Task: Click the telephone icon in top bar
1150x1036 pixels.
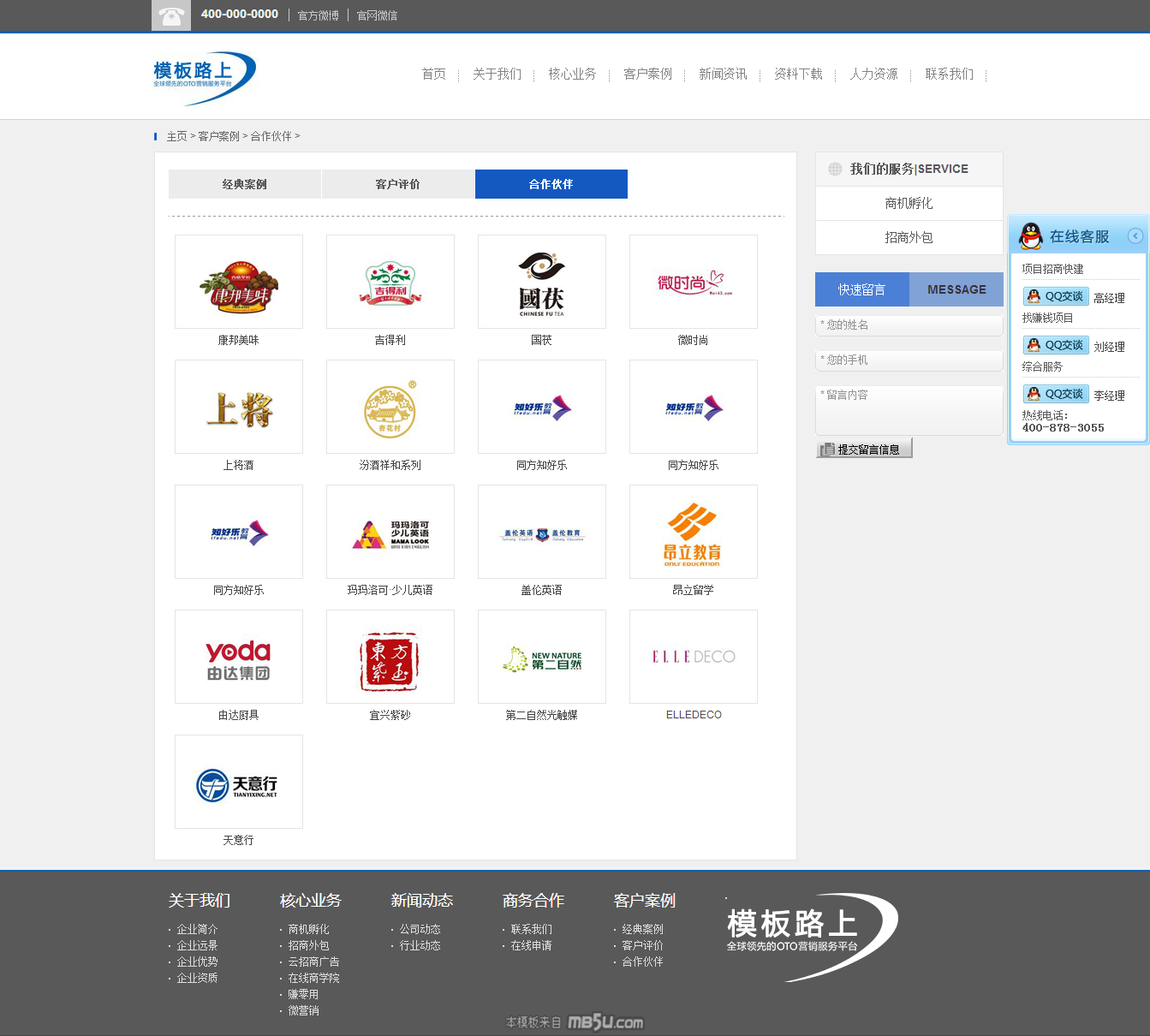Action: click(171, 15)
